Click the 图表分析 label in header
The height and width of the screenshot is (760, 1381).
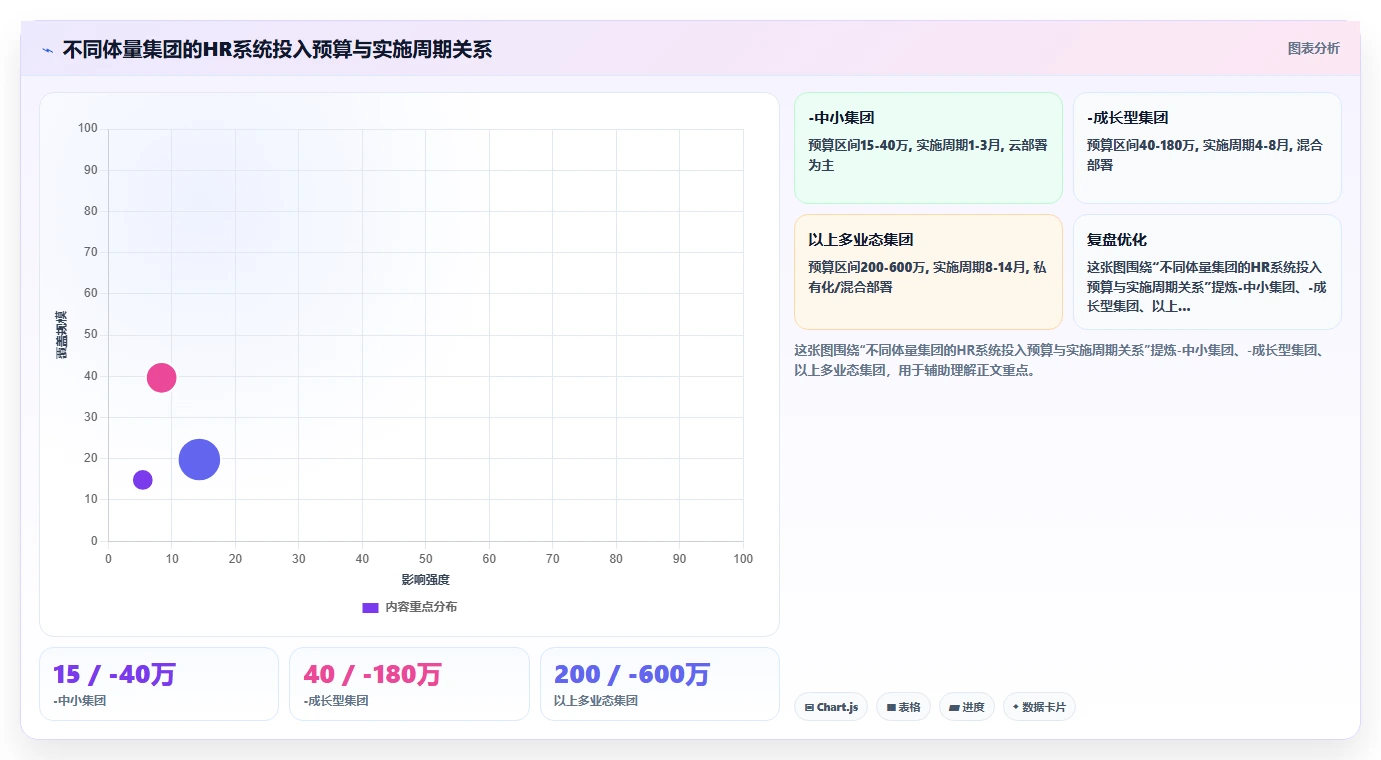(1313, 48)
